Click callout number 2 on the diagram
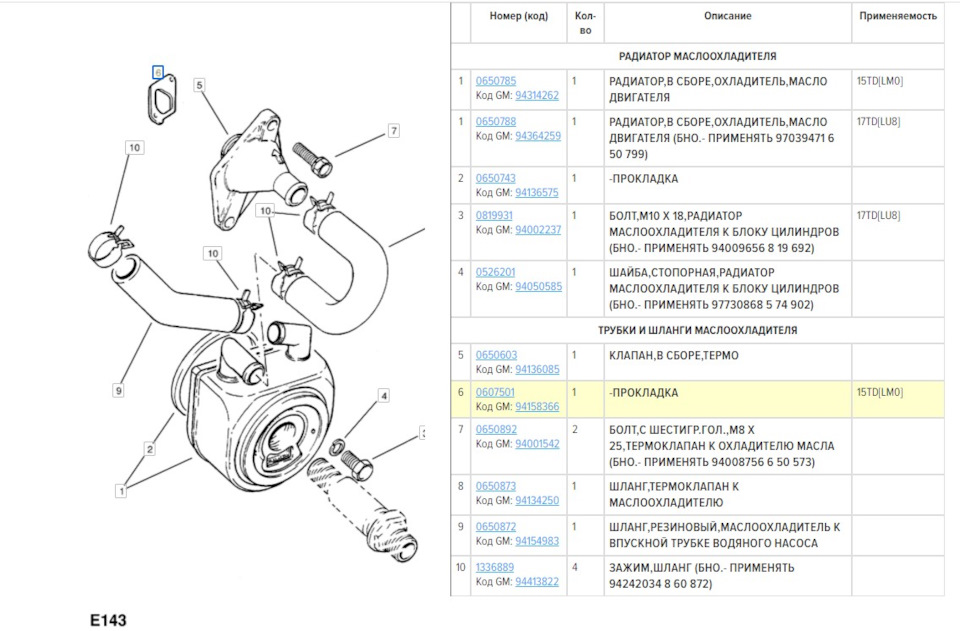This screenshot has width=960, height=631. coord(149,449)
